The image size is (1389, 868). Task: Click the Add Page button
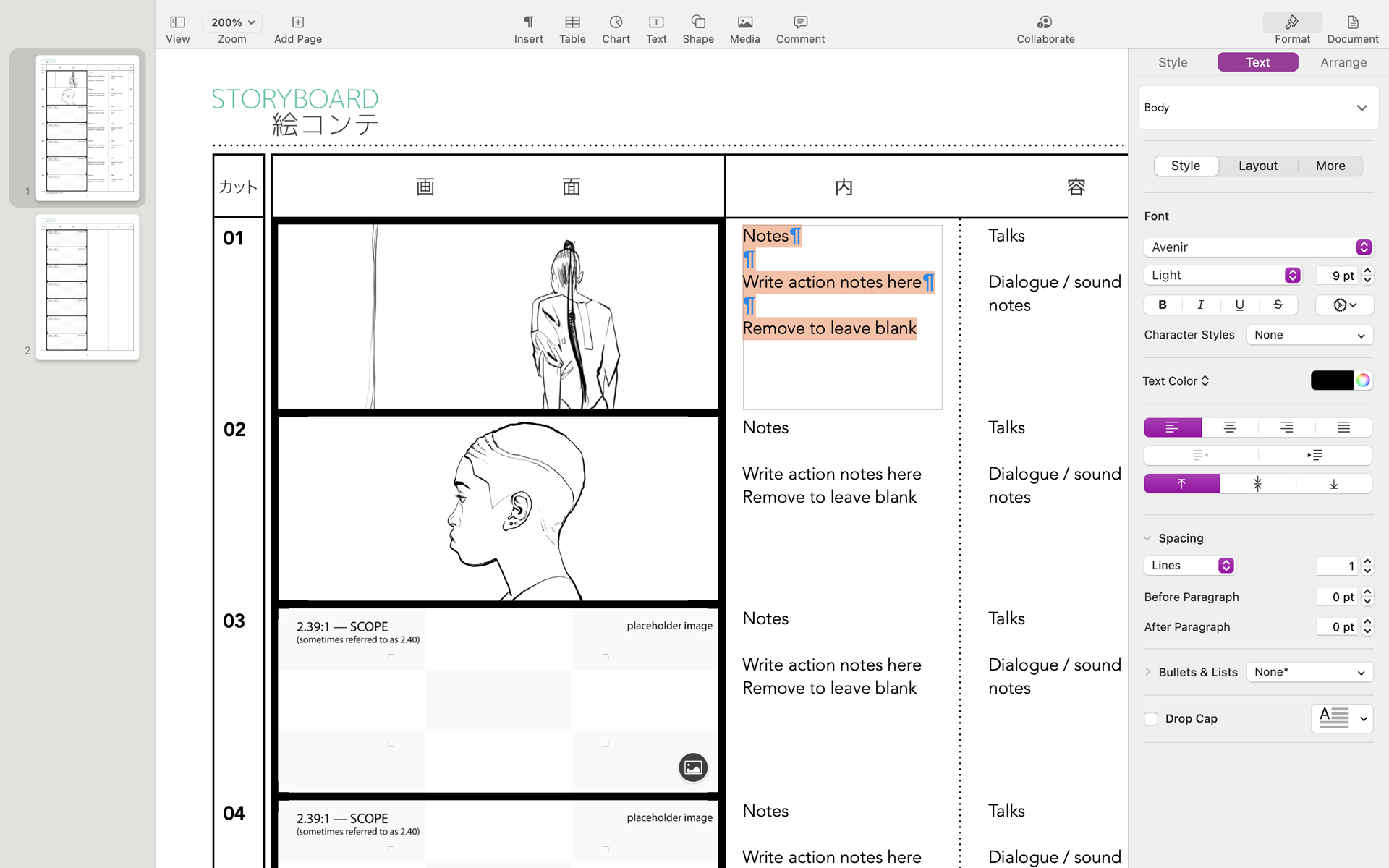pos(298,29)
